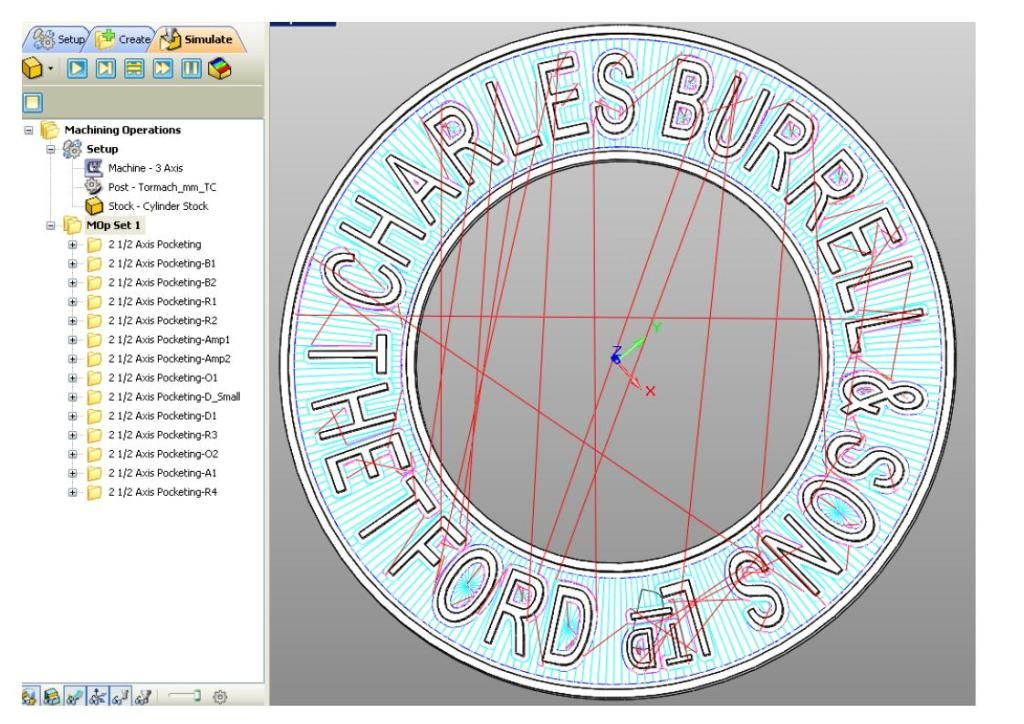Select 2 1/2 Axis Pocketing-Amp2 operation
The image size is (1024, 724).
pos(169,358)
